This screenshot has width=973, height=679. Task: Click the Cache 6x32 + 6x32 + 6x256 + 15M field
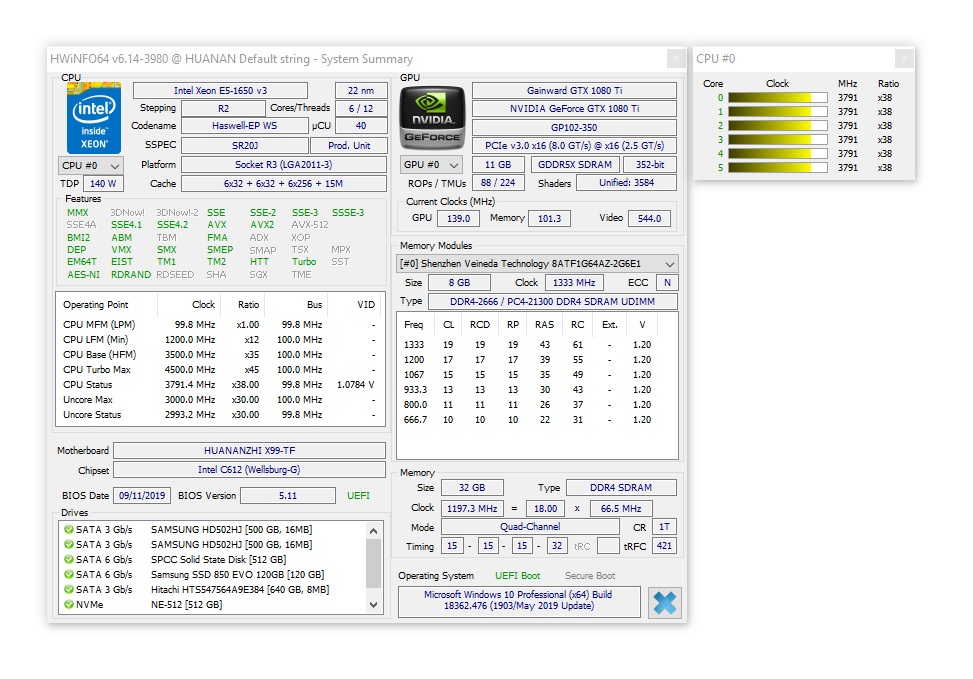point(284,184)
